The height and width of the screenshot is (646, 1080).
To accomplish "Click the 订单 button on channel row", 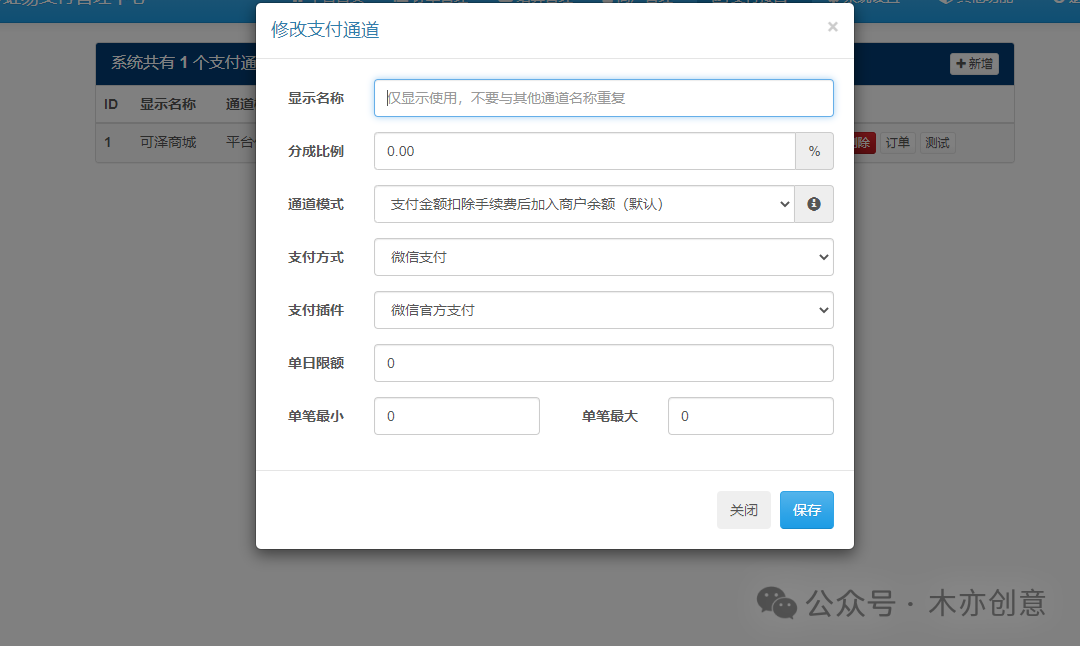I will (897, 142).
